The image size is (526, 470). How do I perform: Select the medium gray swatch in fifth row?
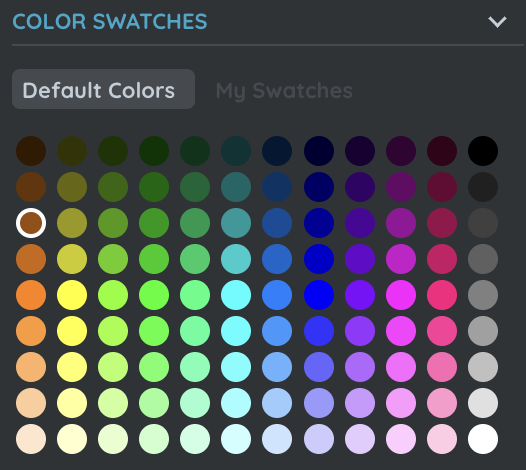(483, 295)
